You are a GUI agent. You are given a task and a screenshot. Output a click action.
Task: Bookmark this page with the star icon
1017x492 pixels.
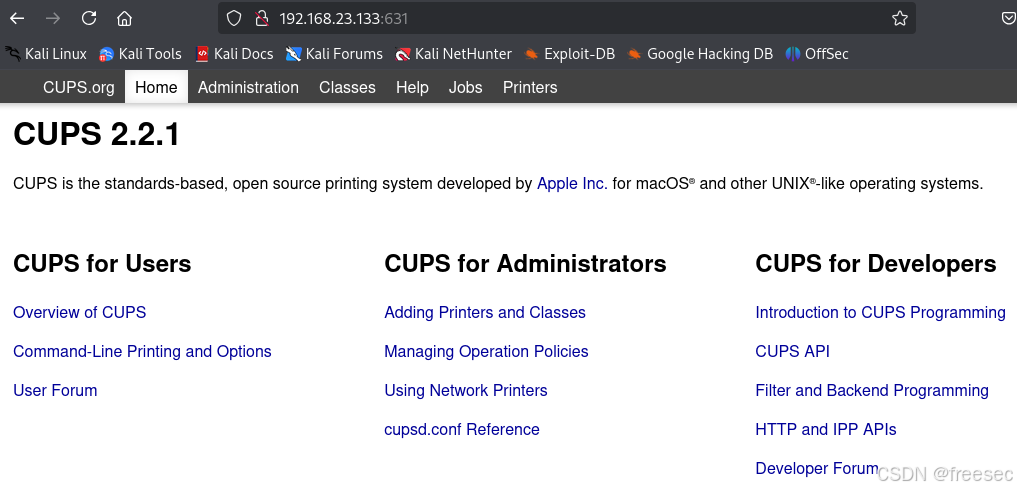(900, 18)
